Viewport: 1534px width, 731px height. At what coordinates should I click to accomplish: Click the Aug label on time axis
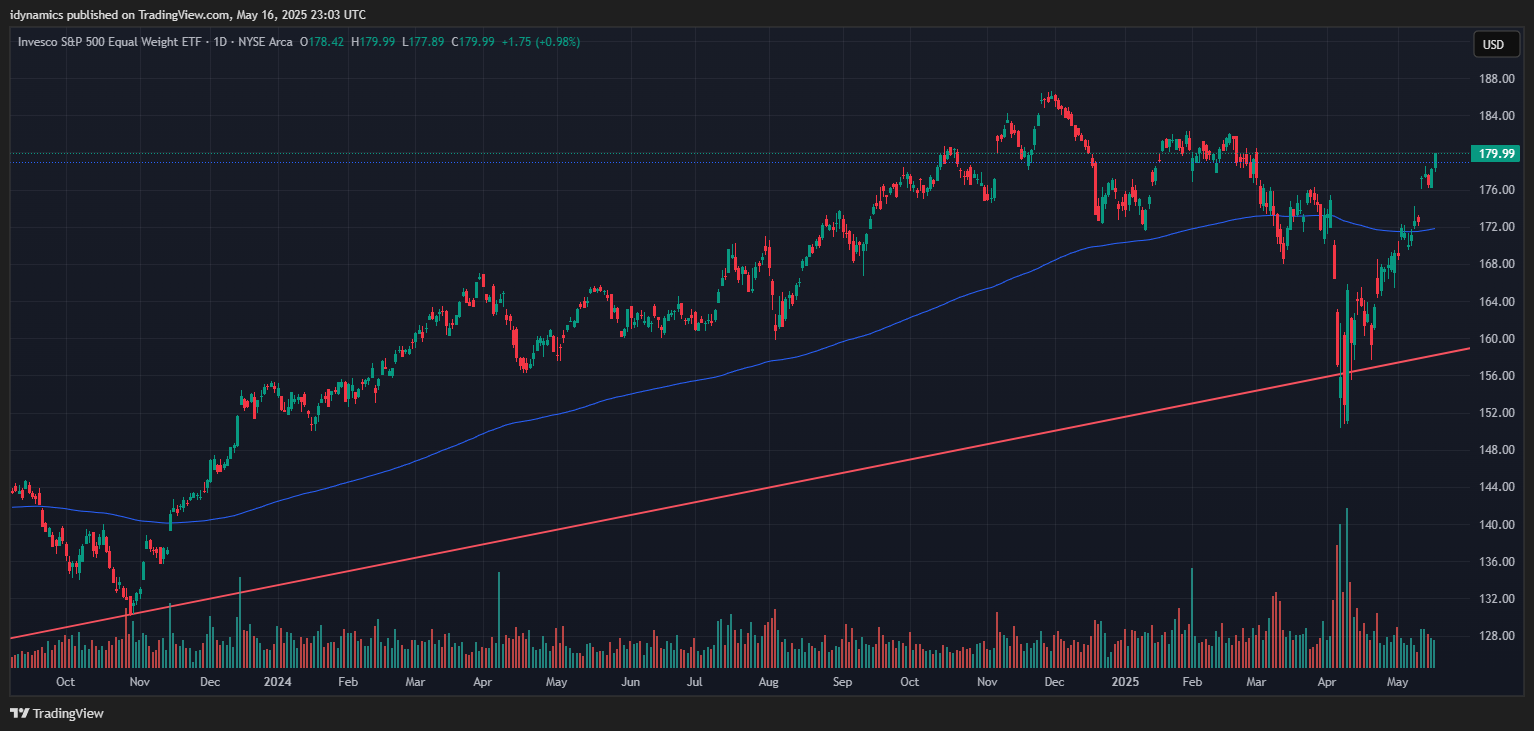coord(768,682)
